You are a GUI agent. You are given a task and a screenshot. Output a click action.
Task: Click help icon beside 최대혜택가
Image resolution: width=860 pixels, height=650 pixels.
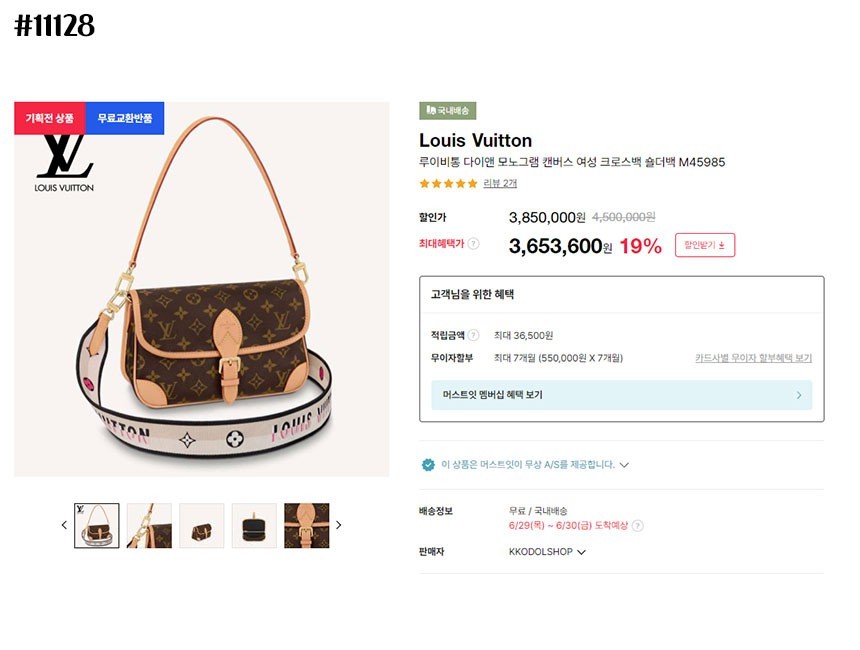474,244
